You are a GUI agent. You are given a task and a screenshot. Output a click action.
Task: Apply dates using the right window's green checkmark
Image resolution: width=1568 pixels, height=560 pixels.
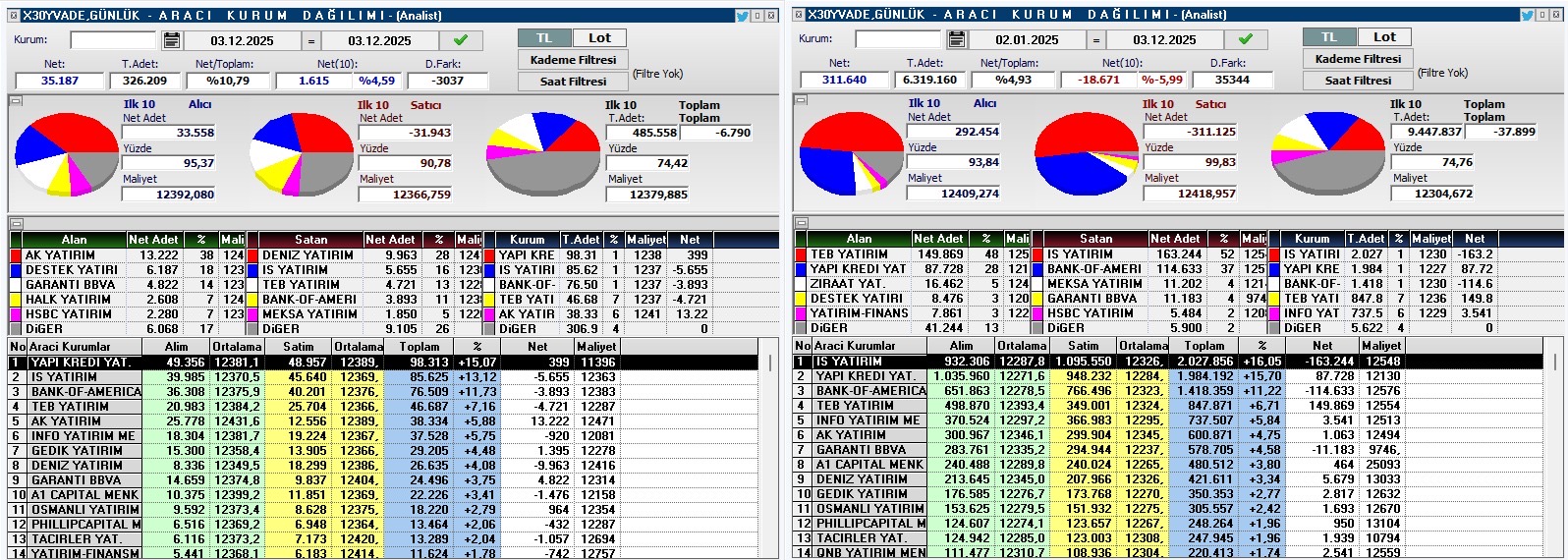point(1246,39)
